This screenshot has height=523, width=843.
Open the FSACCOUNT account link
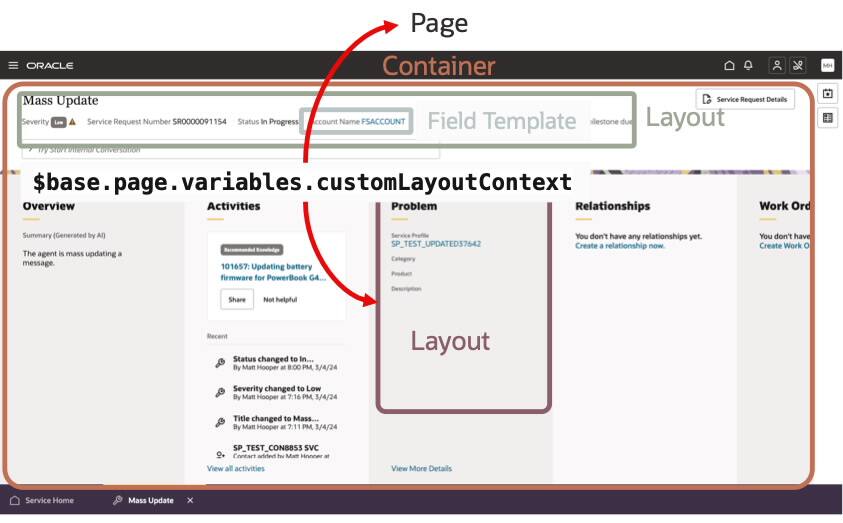383,121
